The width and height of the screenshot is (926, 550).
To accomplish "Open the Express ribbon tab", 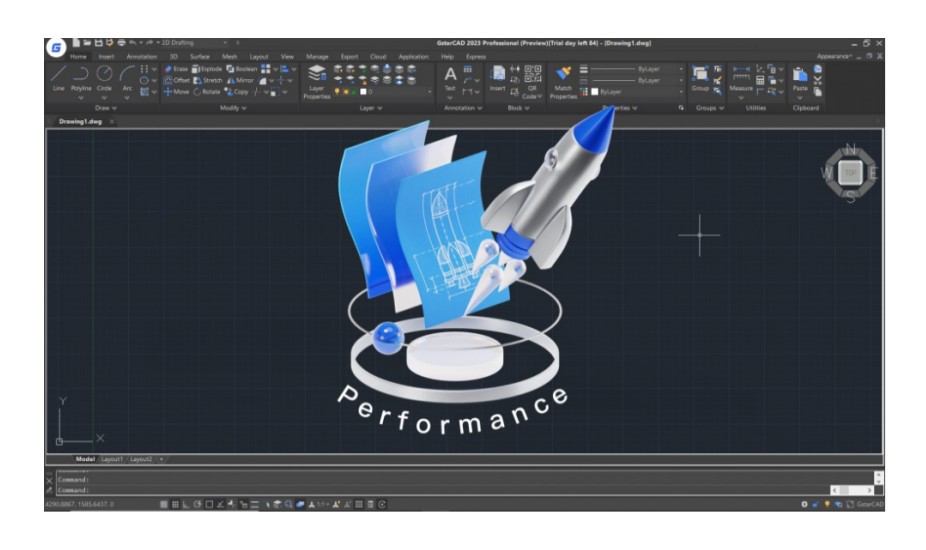I will [476, 57].
